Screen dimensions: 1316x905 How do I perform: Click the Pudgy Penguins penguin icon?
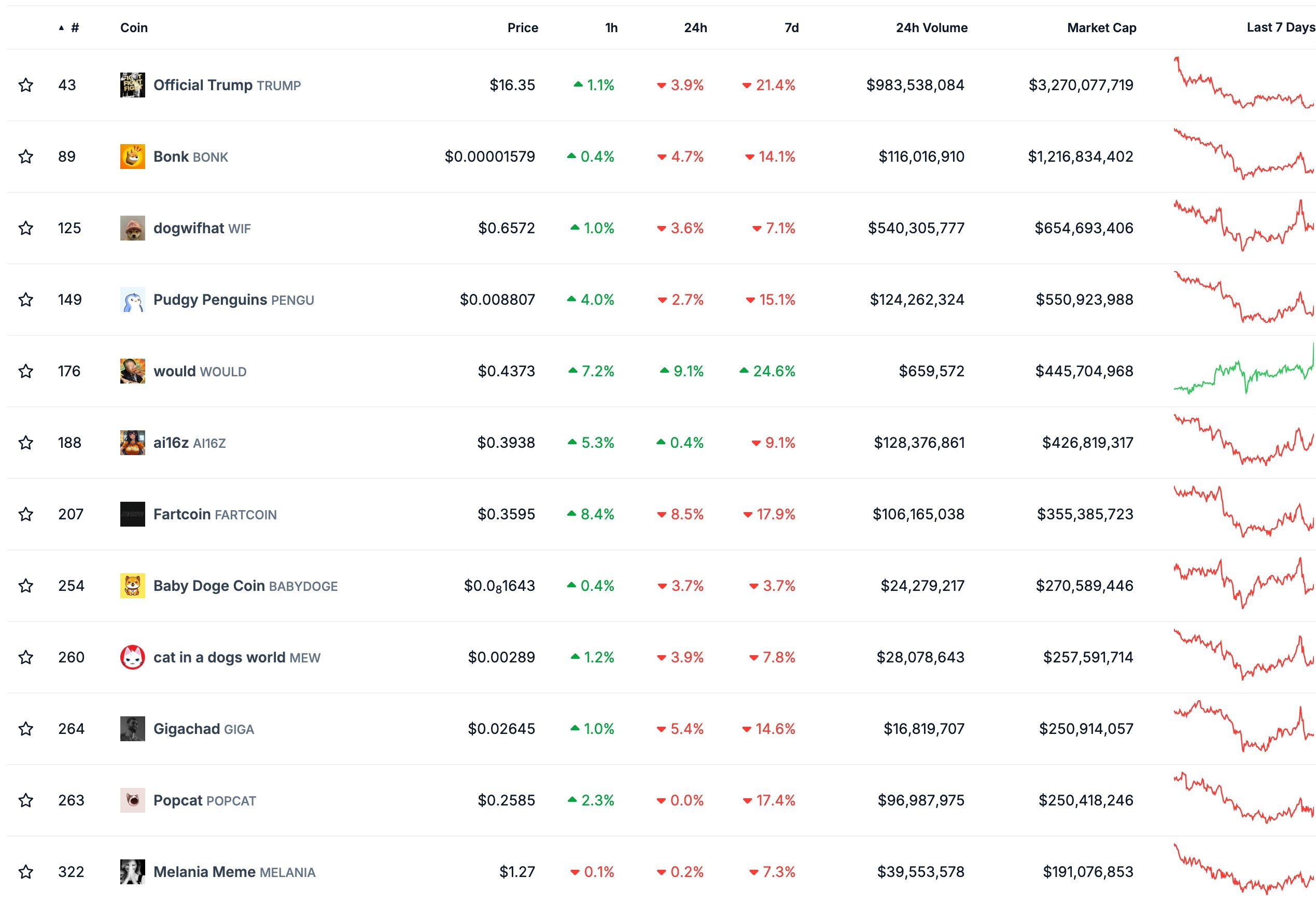(132, 300)
